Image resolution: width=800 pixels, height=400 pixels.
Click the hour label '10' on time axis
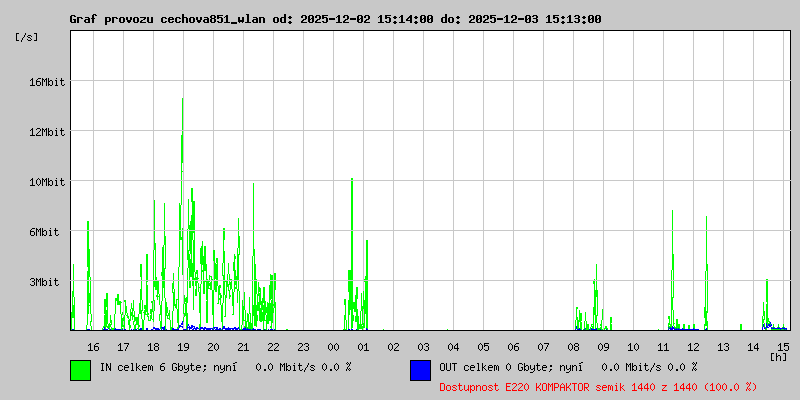click(634, 347)
